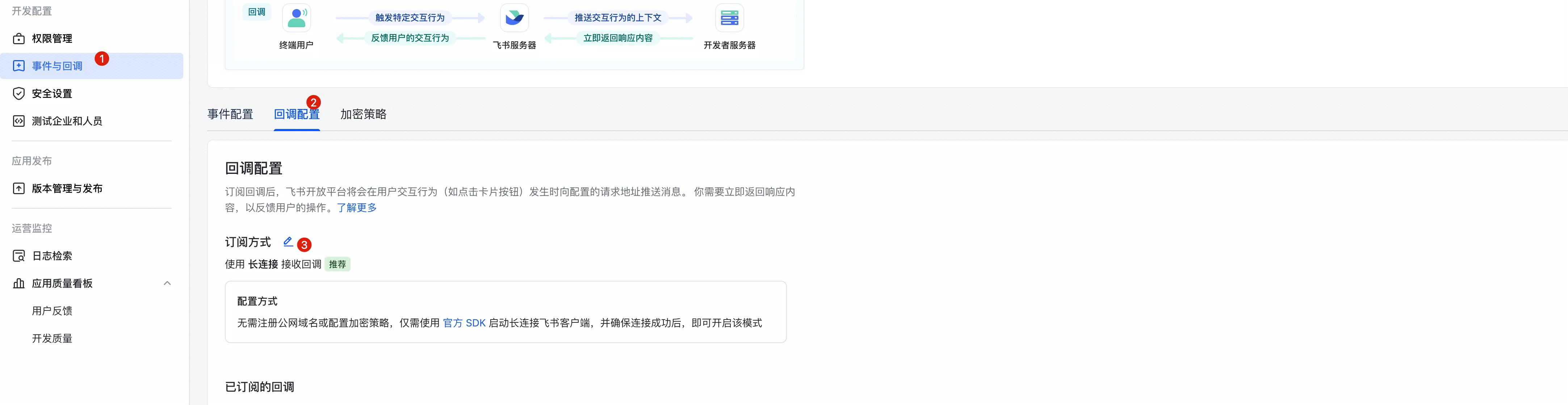Open 安全设置 page
1568x405 pixels.
(x=91, y=93)
